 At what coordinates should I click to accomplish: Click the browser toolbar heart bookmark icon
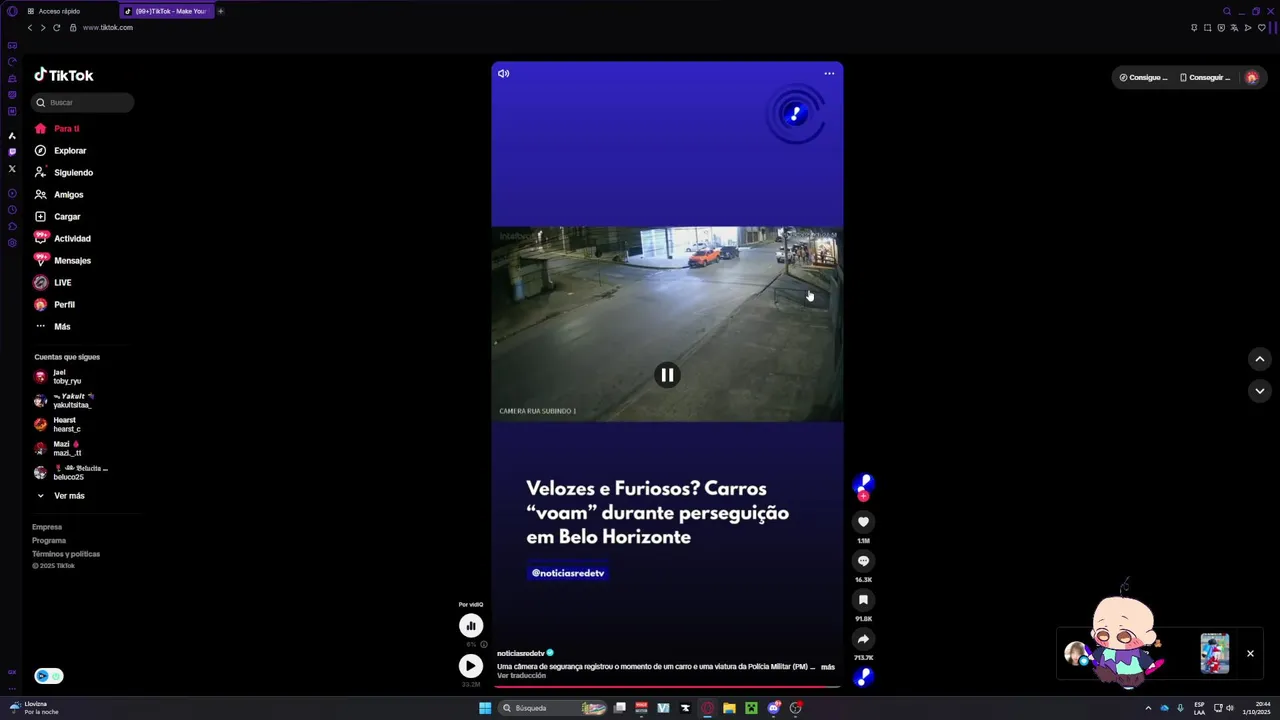(1262, 28)
